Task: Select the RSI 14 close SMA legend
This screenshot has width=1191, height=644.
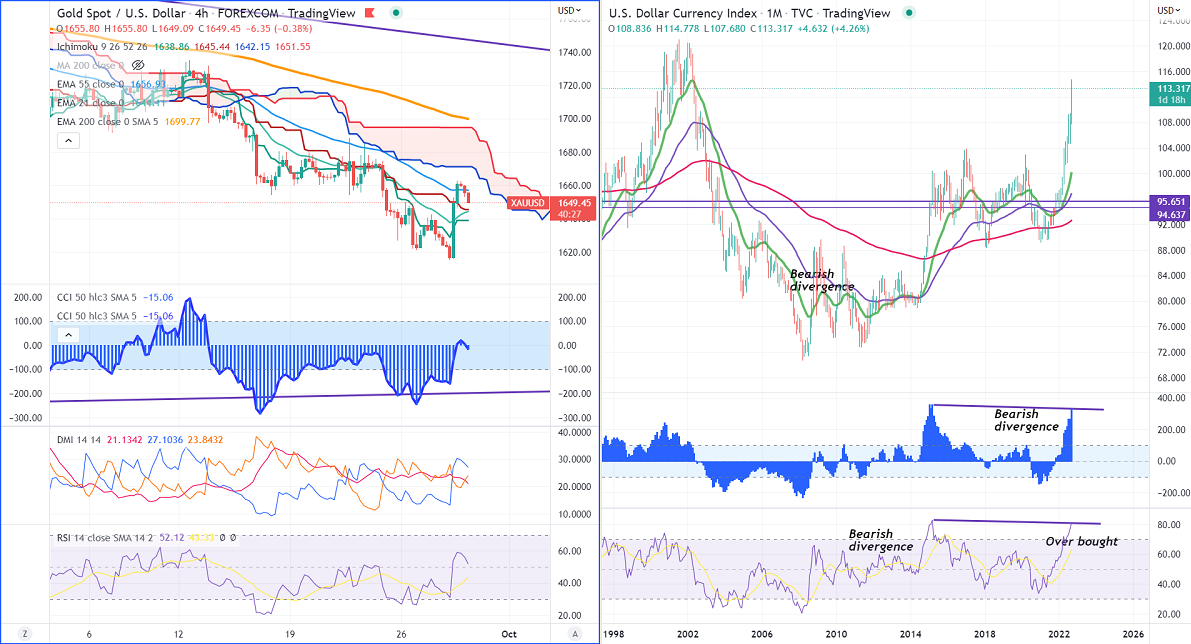Action: pos(105,538)
